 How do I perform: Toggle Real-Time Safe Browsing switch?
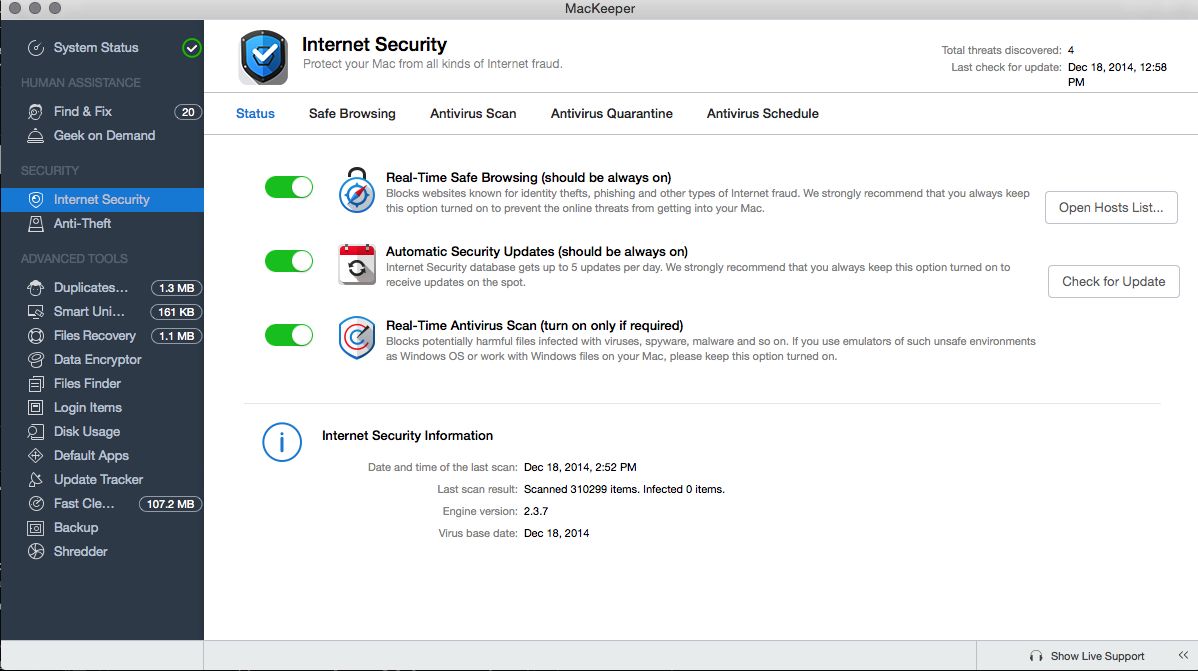pyautogui.click(x=289, y=187)
